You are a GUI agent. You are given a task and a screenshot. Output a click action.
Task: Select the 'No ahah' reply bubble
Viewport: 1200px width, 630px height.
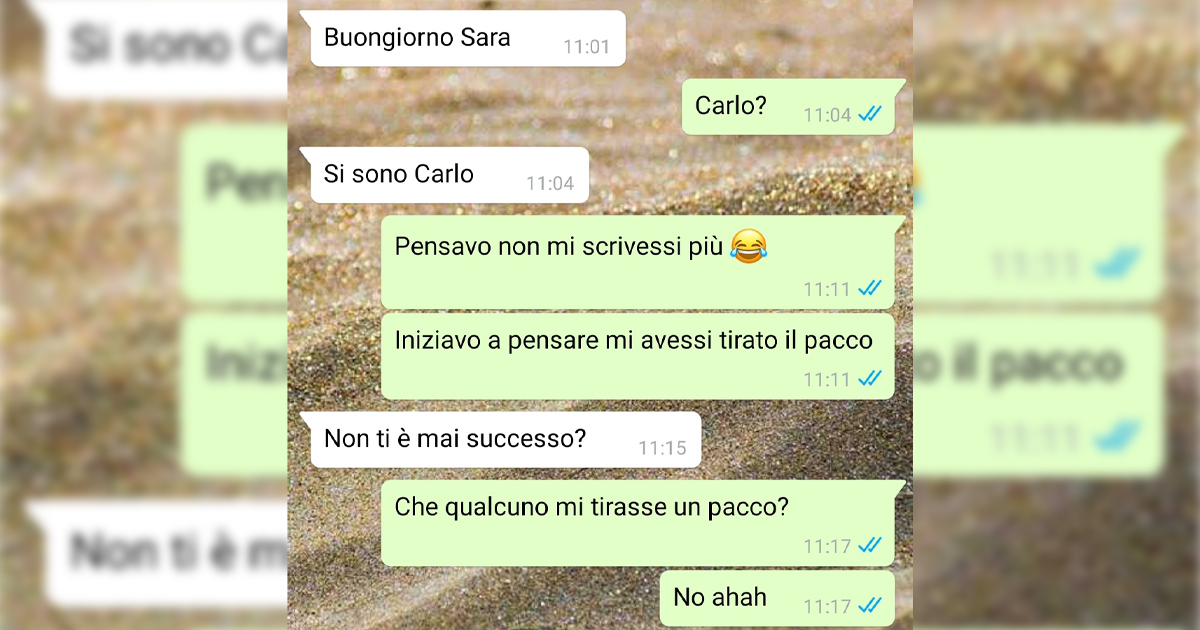pyautogui.click(x=777, y=598)
